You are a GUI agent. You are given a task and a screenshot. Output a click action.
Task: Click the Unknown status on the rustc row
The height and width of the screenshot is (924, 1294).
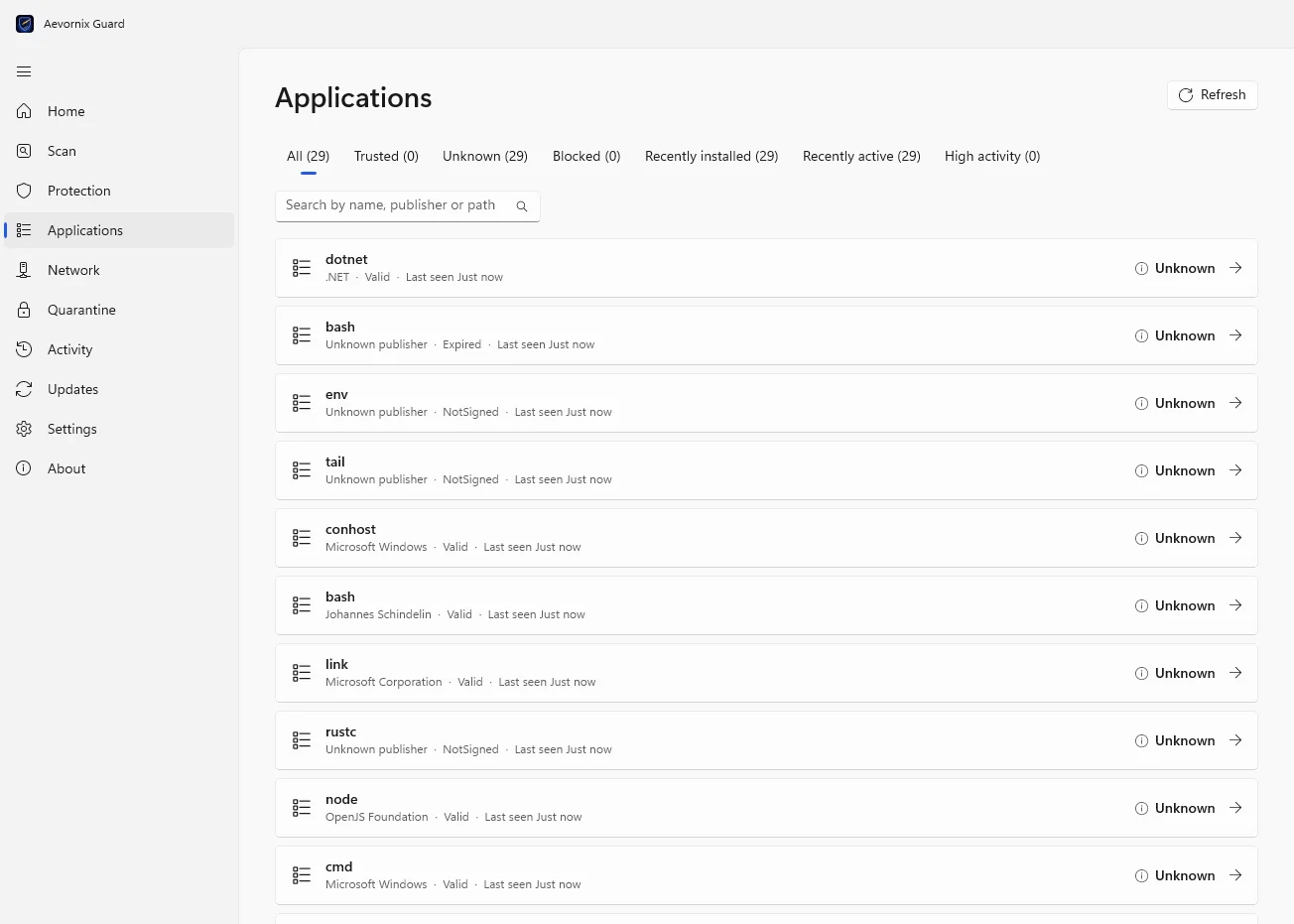(1185, 740)
